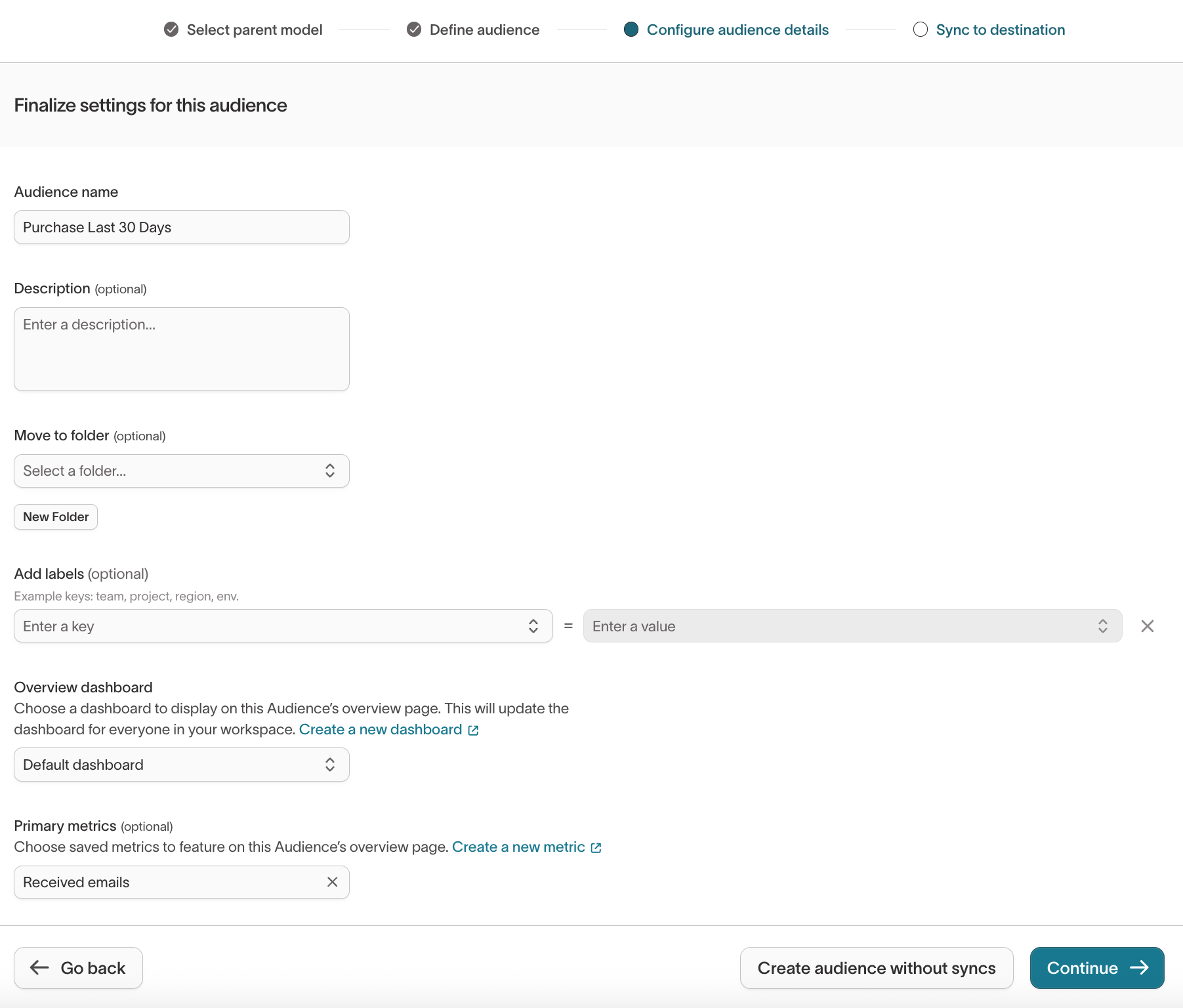
Task: Click Create audience without syncs
Action: coord(876,968)
